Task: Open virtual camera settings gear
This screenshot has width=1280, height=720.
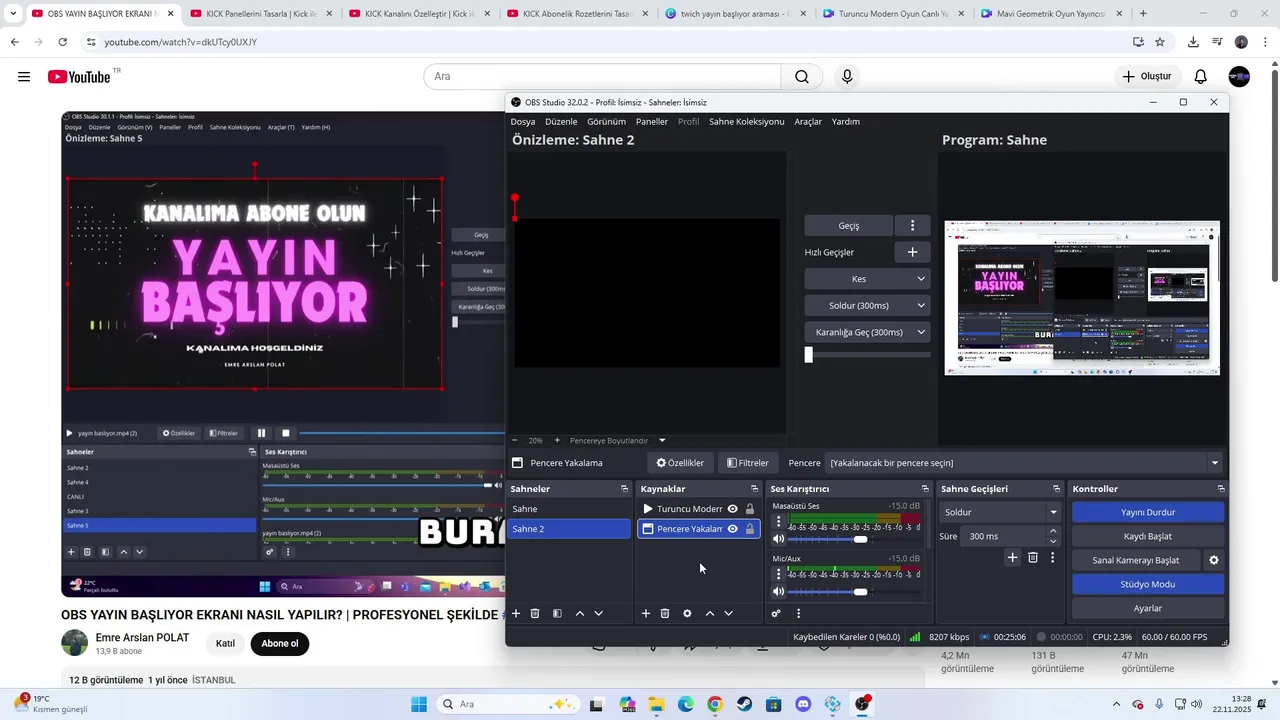Action: click(1214, 560)
